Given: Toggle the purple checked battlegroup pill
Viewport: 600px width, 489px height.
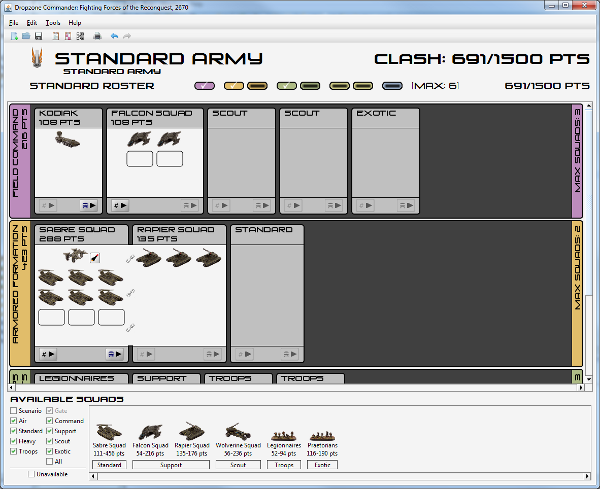Looking at the screenshot, I should 205,86.
